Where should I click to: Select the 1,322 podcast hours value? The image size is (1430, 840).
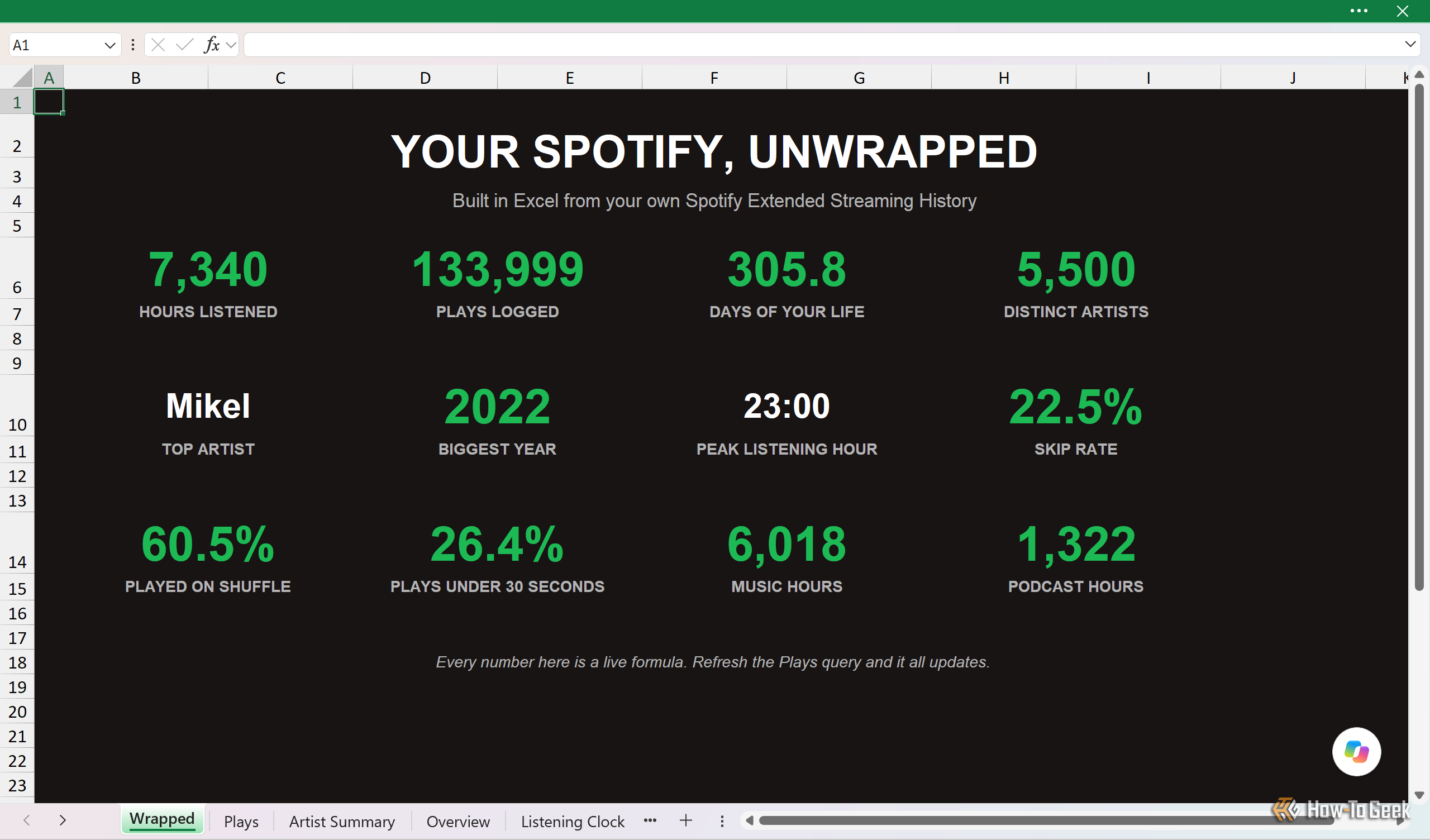(x=1076, y=544)
